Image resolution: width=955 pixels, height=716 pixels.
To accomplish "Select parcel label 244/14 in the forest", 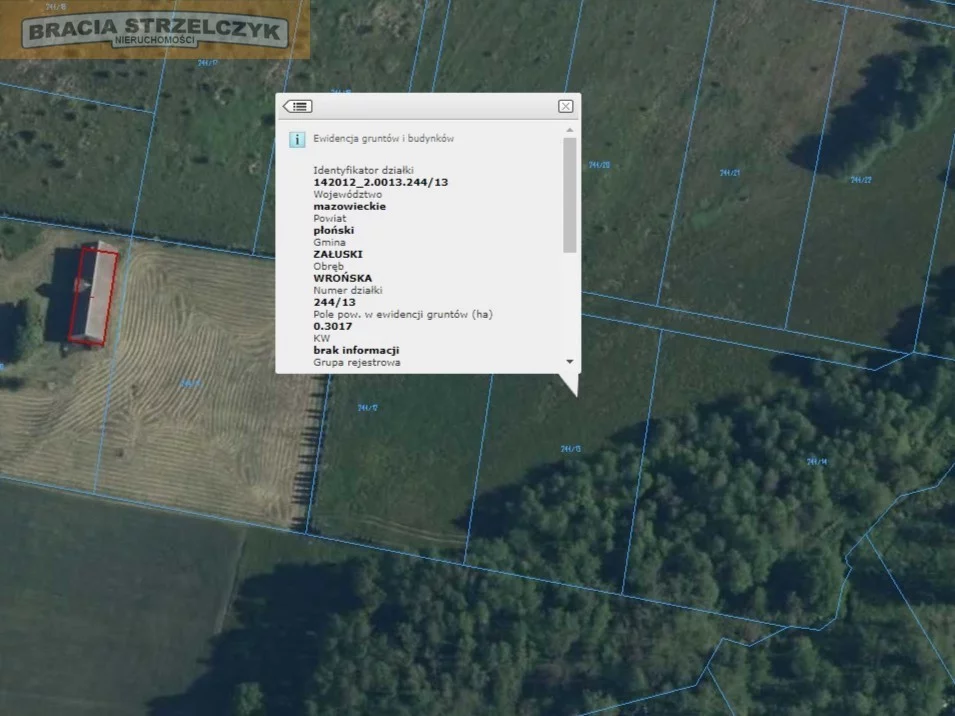I will point(817,461).
